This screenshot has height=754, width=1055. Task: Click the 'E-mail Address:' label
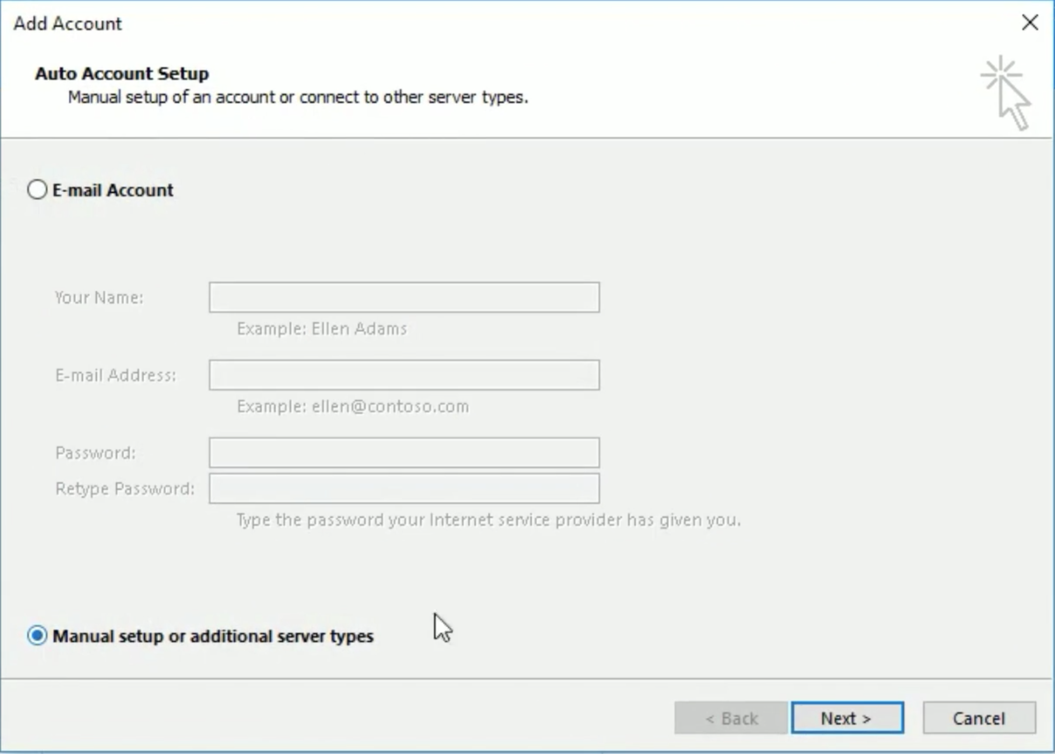click(x=115, y=376)
